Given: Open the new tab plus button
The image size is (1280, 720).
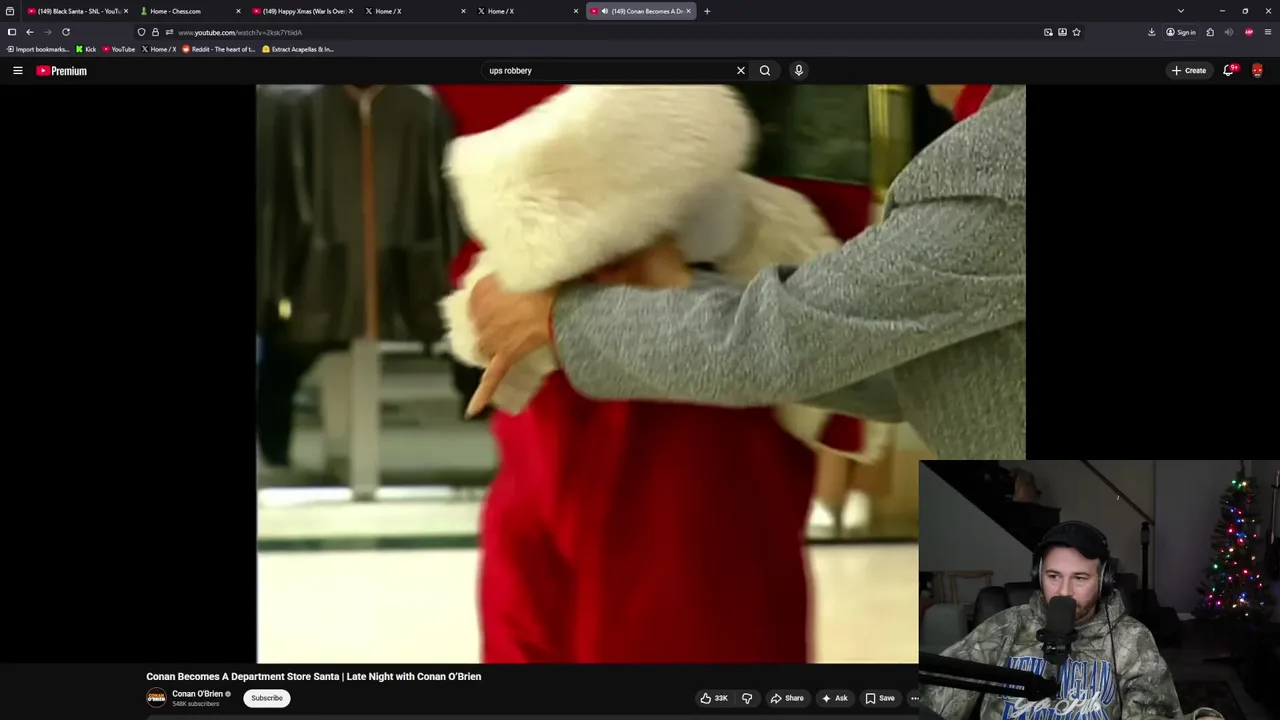Looking at the screenshot, I should [x=707, y=11].
